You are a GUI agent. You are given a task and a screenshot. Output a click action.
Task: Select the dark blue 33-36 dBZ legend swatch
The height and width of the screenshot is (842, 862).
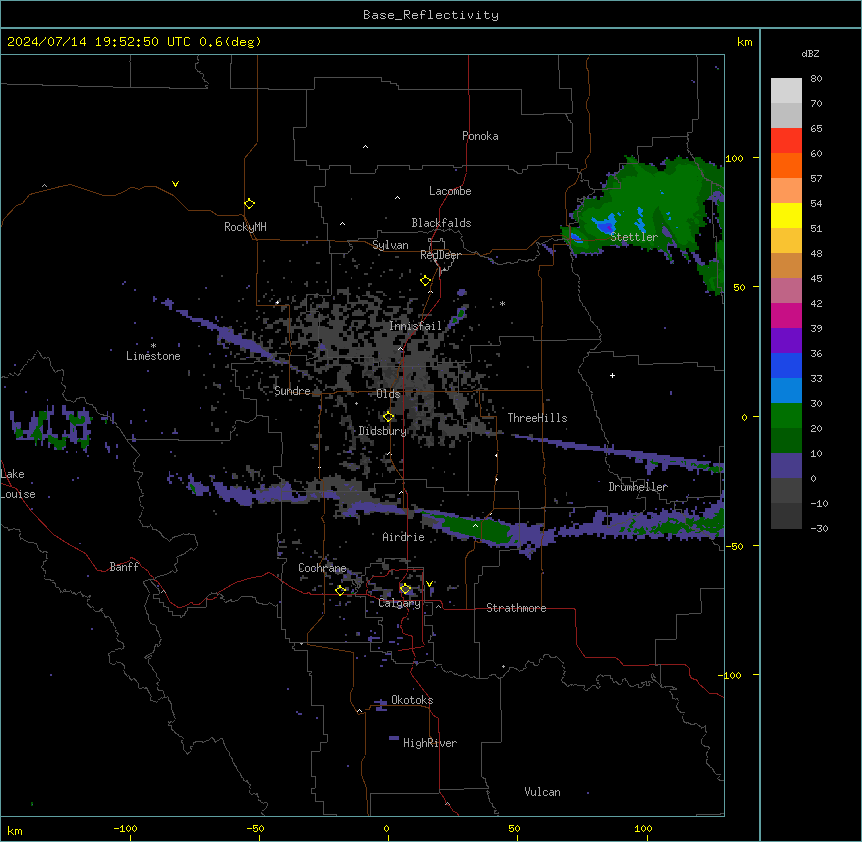pyautogui.click(x=786, y=365)
